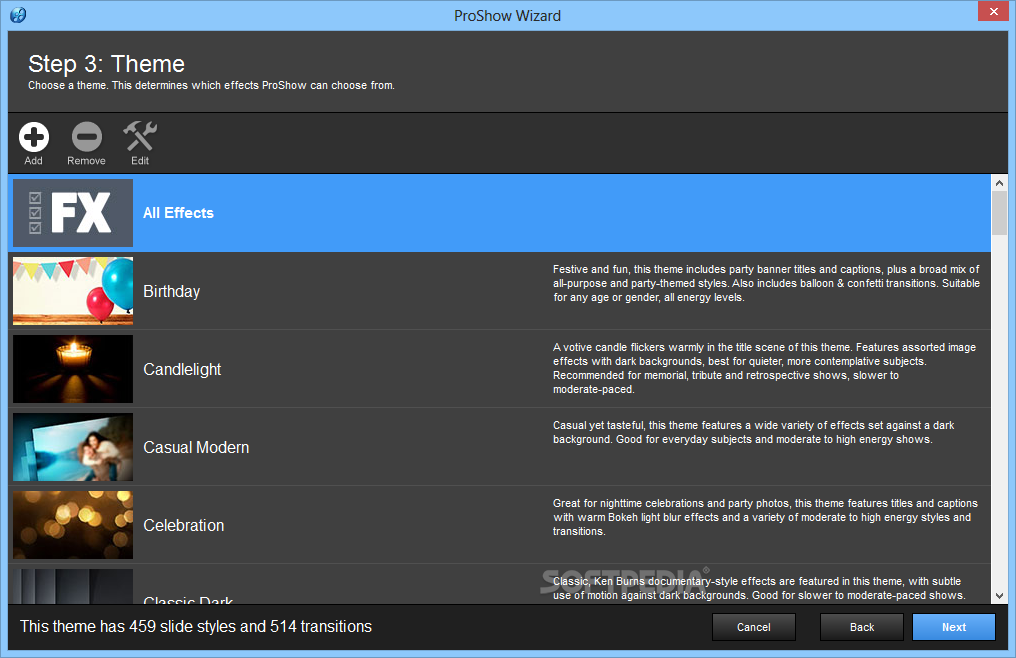Select the Celebration bokeh thumbnail
This screenshot has width=1016, height=658.
[73, 524]
